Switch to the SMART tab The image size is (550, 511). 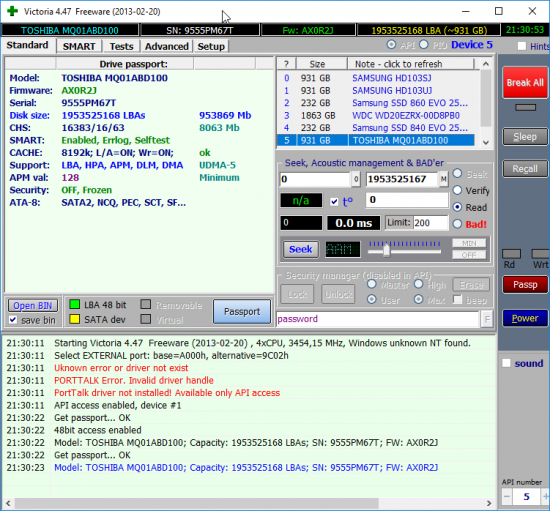(79, 46)
